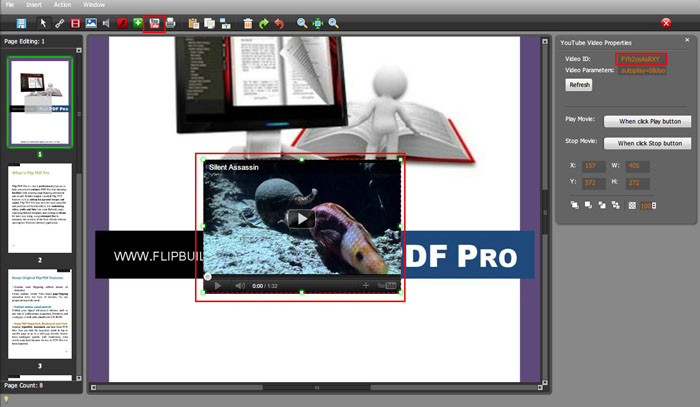Click canvas vertical scroll-up arrow
This screenshot has height=407, width=700.
545,42
